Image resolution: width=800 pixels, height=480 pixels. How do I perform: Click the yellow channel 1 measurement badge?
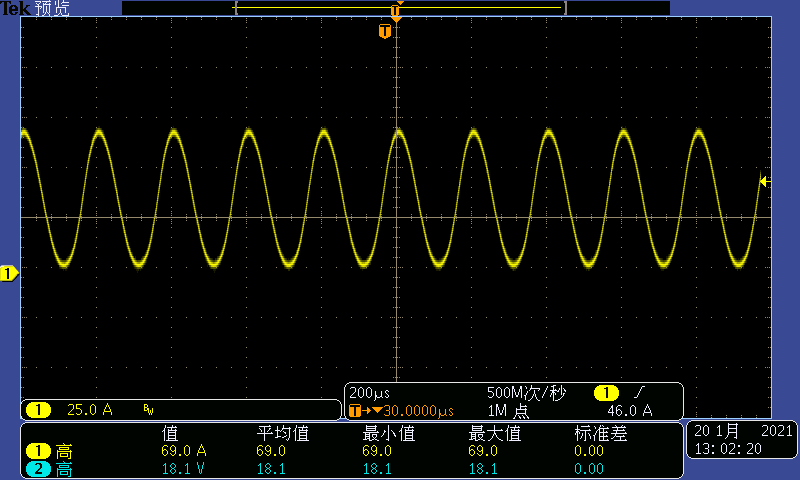click(x=37, y=451)
